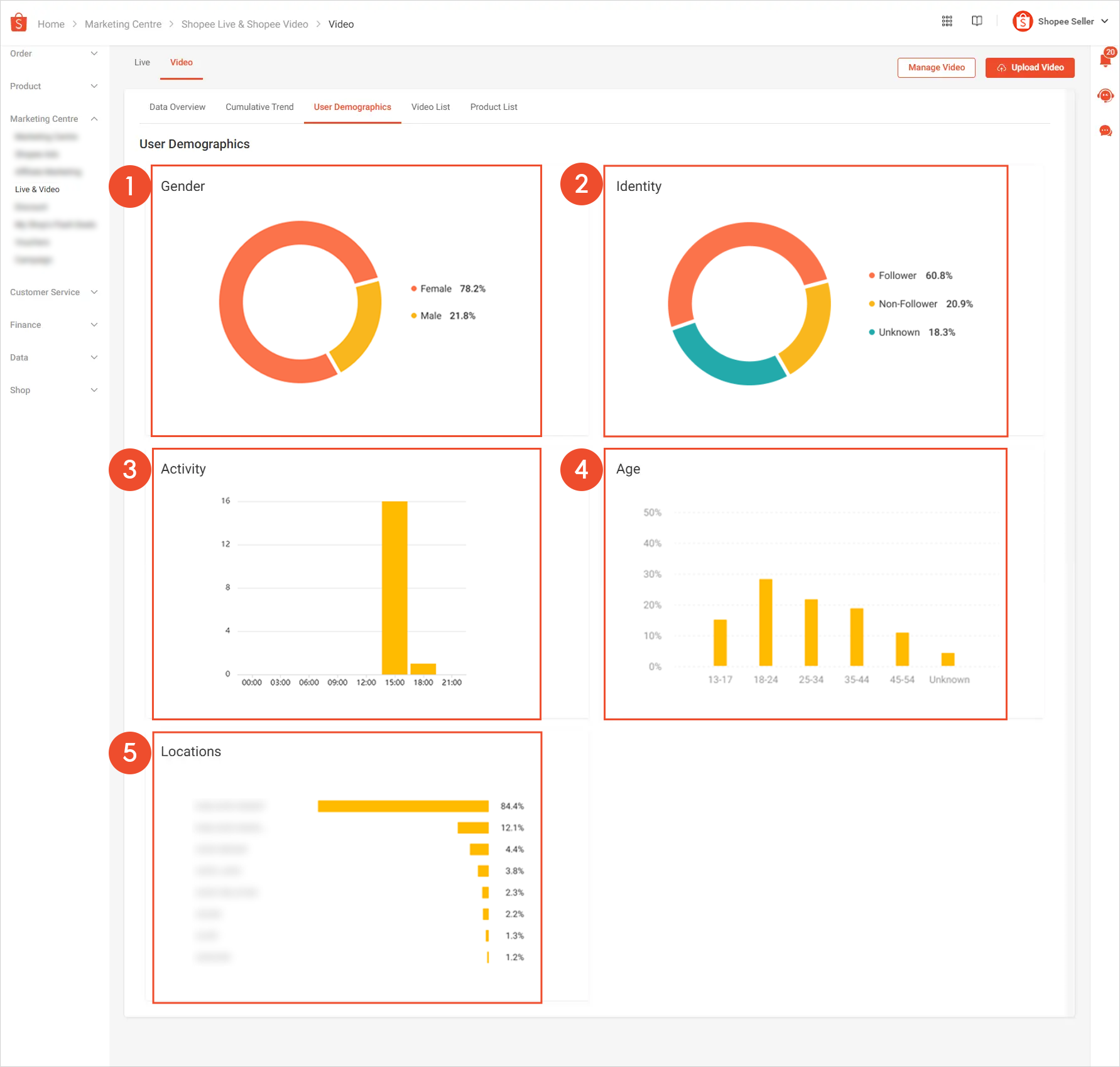Click the Upload Video button

click(x=1030, y=67)
